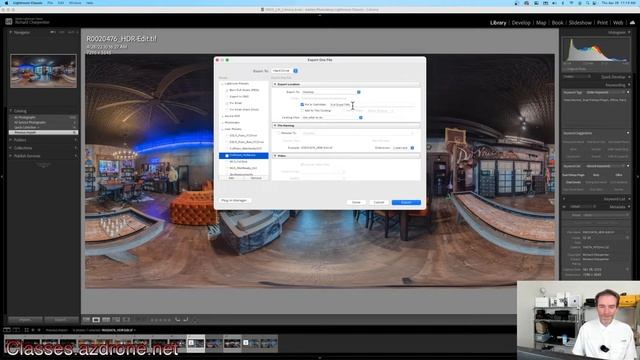Image resolution: width=640 pixels, height=360 pixels.
Task: Go forward using filmstrip forward arrow
Action: tap(39, 330)
